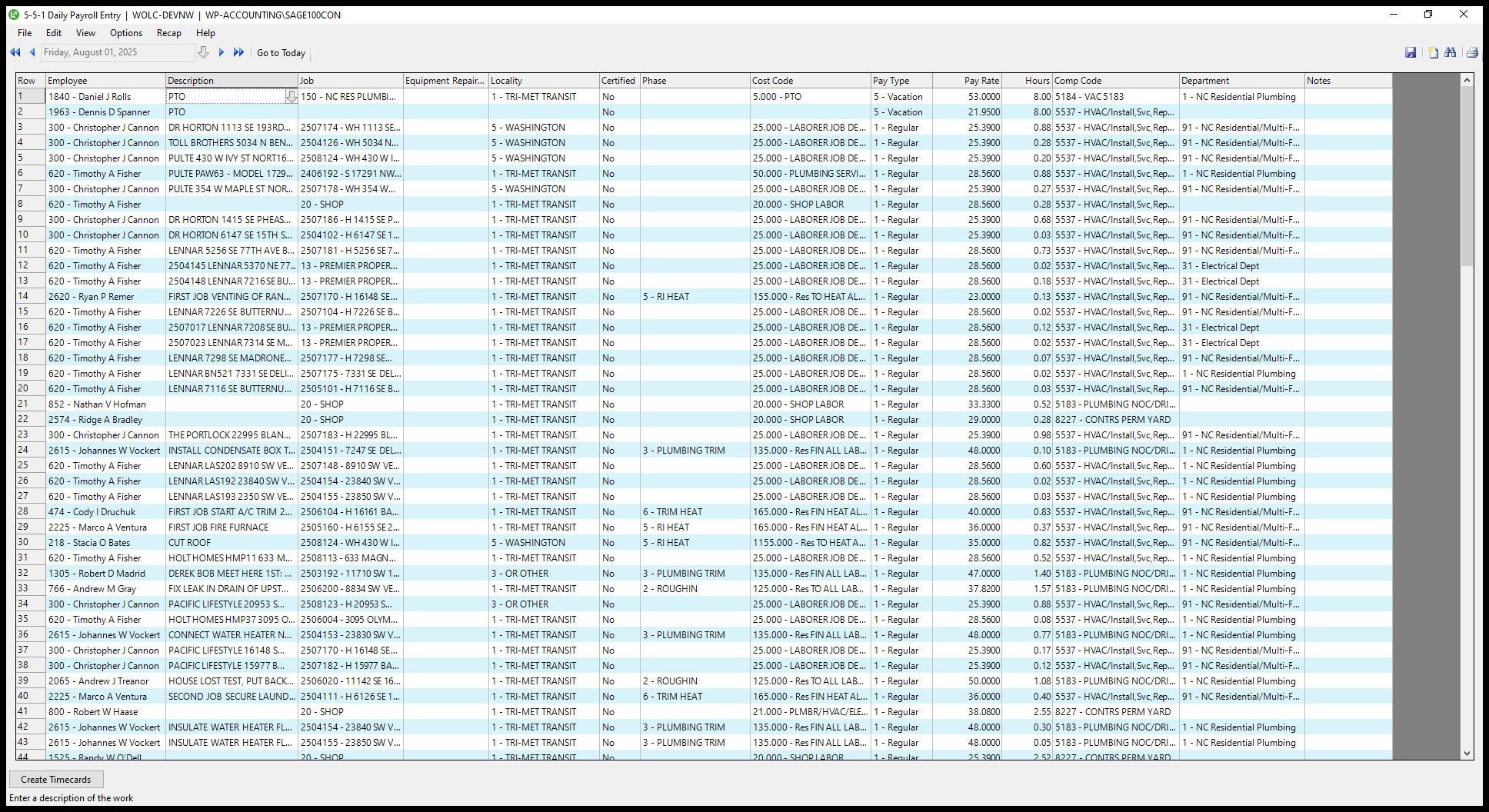The height and width of the screenshot is (812, 1489).
Task: Click the Print icon
Action: pyautogui.click(x=1472, y=52)
